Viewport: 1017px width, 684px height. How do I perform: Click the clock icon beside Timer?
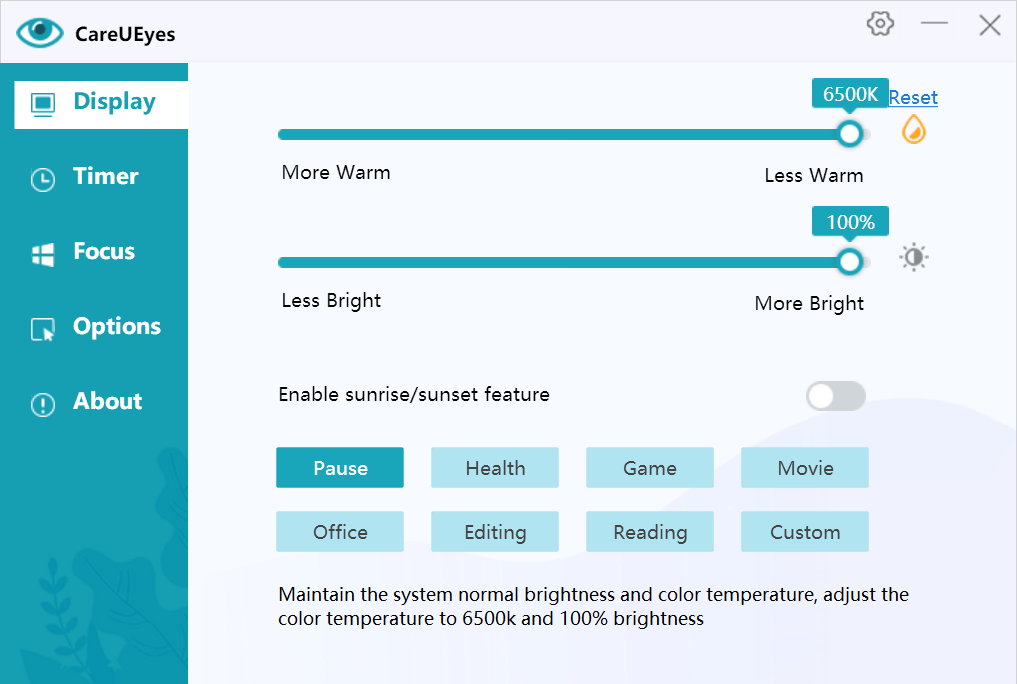coord(43,179)
